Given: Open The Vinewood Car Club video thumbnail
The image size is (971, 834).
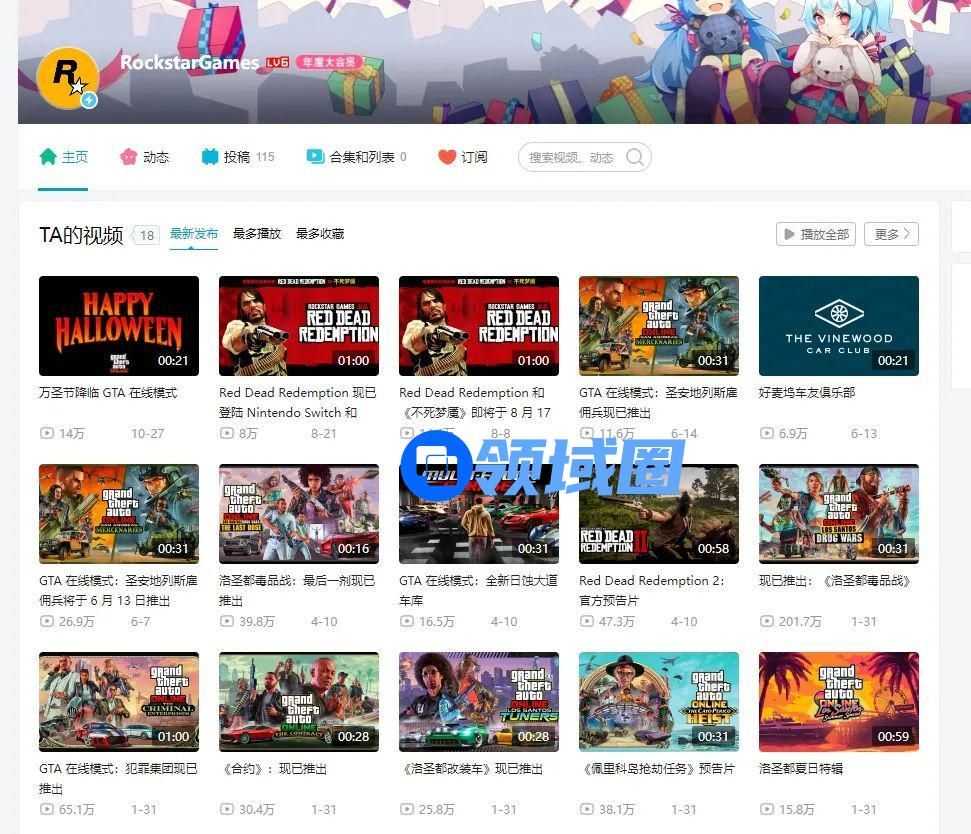Looking at the screenshot, I should tap(838, 326).
